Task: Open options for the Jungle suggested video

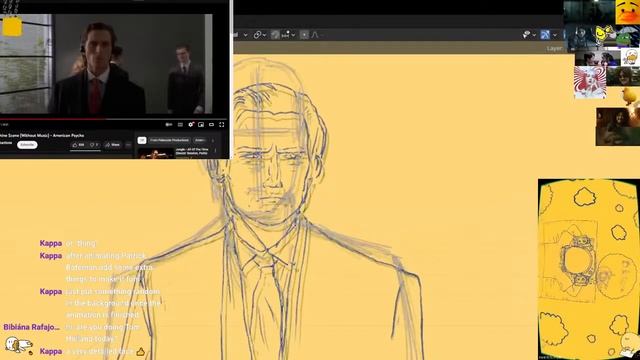Action: [x=216, y=151]
